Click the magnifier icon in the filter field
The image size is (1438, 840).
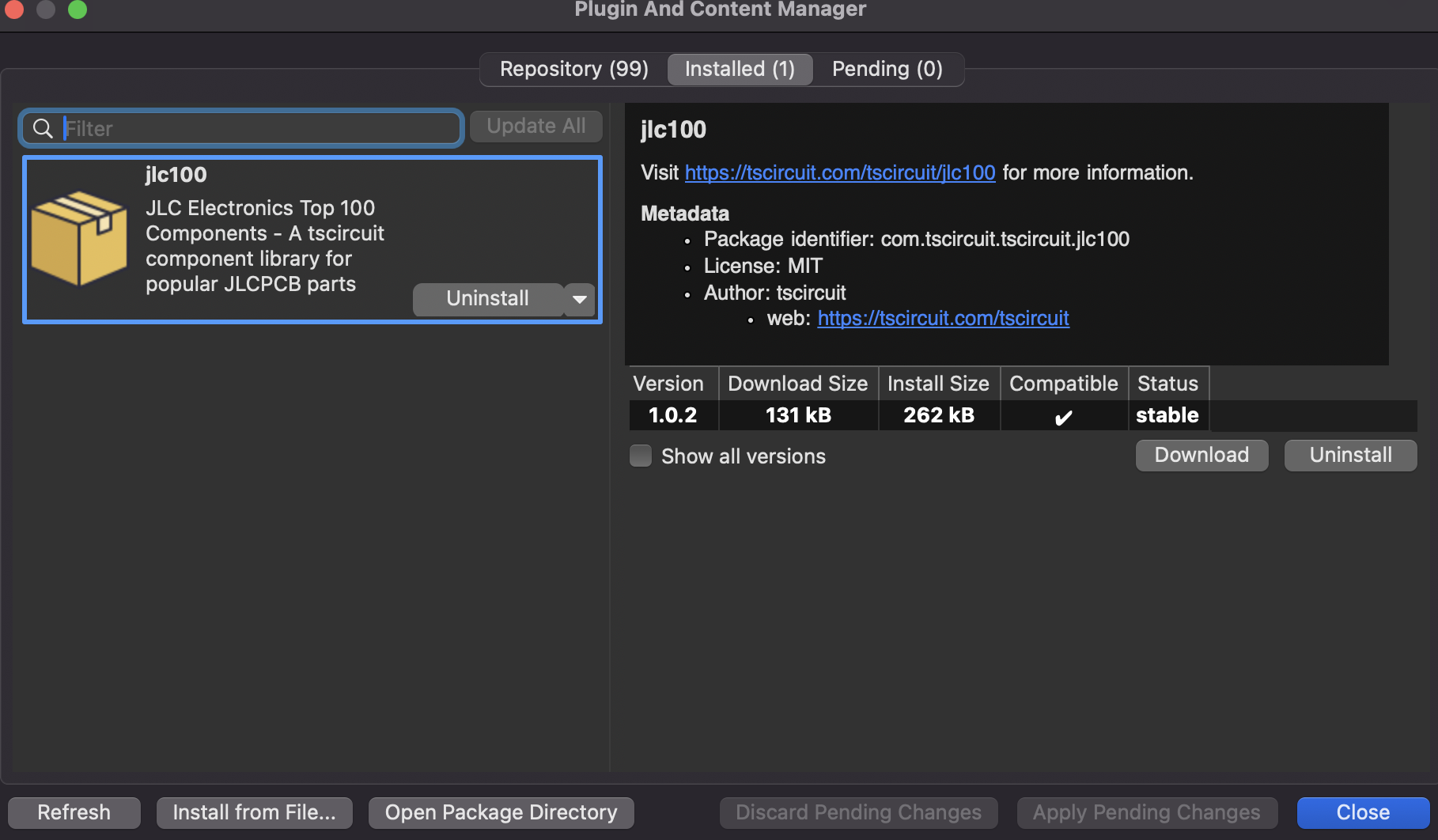(x=43, y=128)
